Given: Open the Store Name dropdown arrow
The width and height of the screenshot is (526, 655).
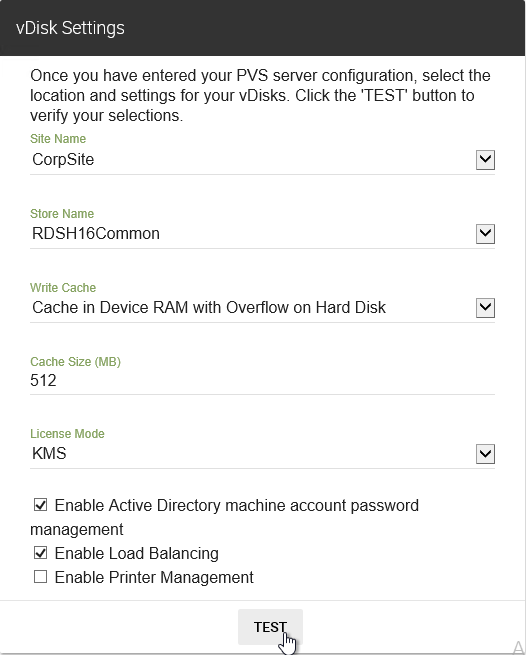Looking at the screenshot, I should (485, 234).
